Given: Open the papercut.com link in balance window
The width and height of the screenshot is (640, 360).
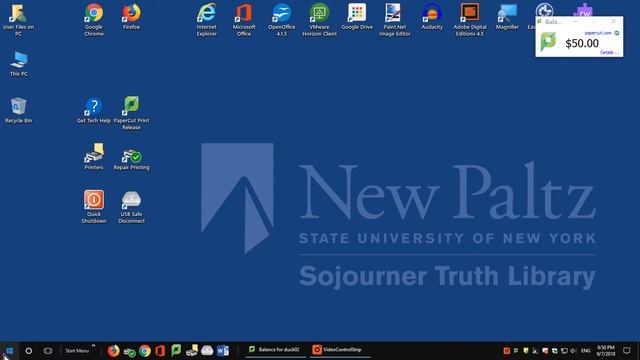Looking at the screenshot, I should [x=598, y=33].
